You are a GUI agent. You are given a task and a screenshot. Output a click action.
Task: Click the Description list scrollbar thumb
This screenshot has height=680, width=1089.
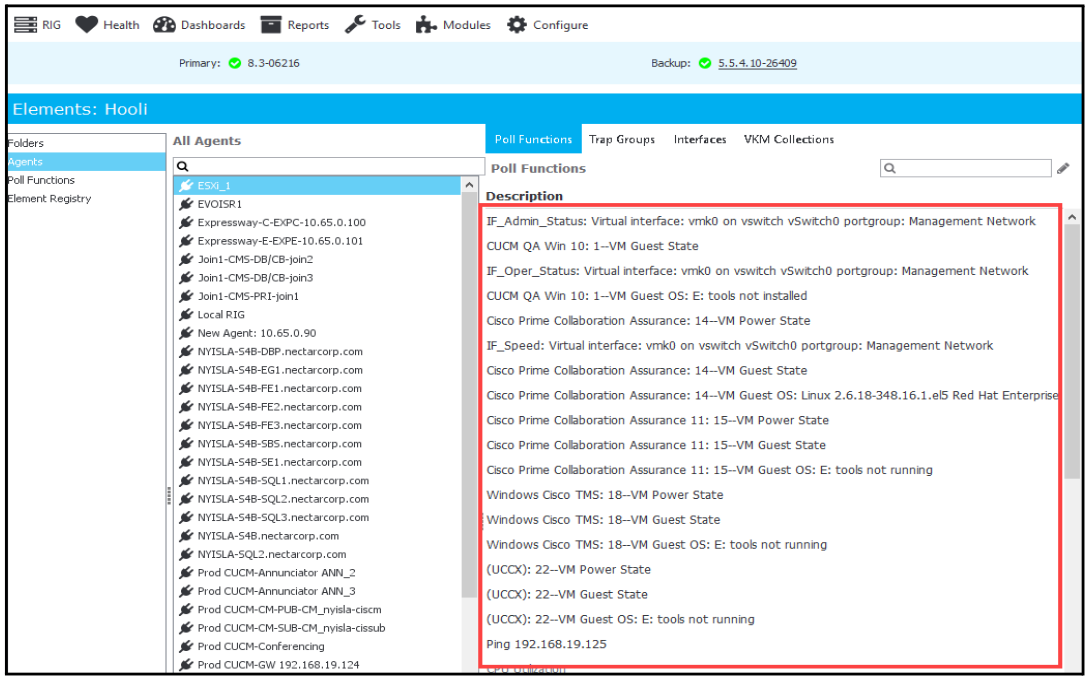coord(1071,351)
